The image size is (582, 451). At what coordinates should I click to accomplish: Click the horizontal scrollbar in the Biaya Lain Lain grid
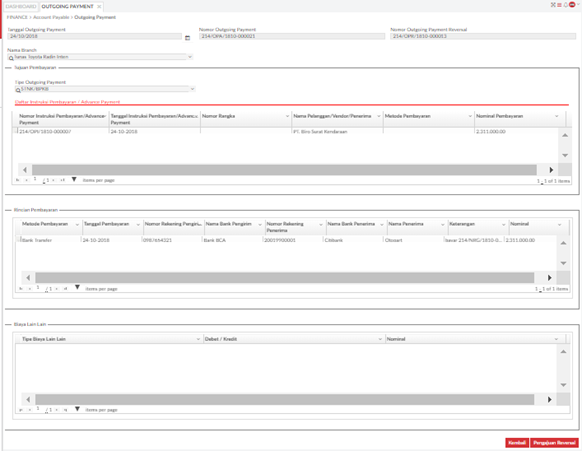coord(285,399)
